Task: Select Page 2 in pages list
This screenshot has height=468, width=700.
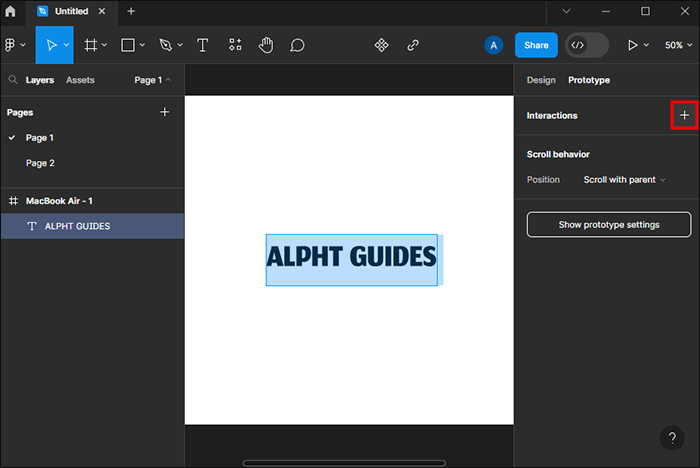Action: 40,163
